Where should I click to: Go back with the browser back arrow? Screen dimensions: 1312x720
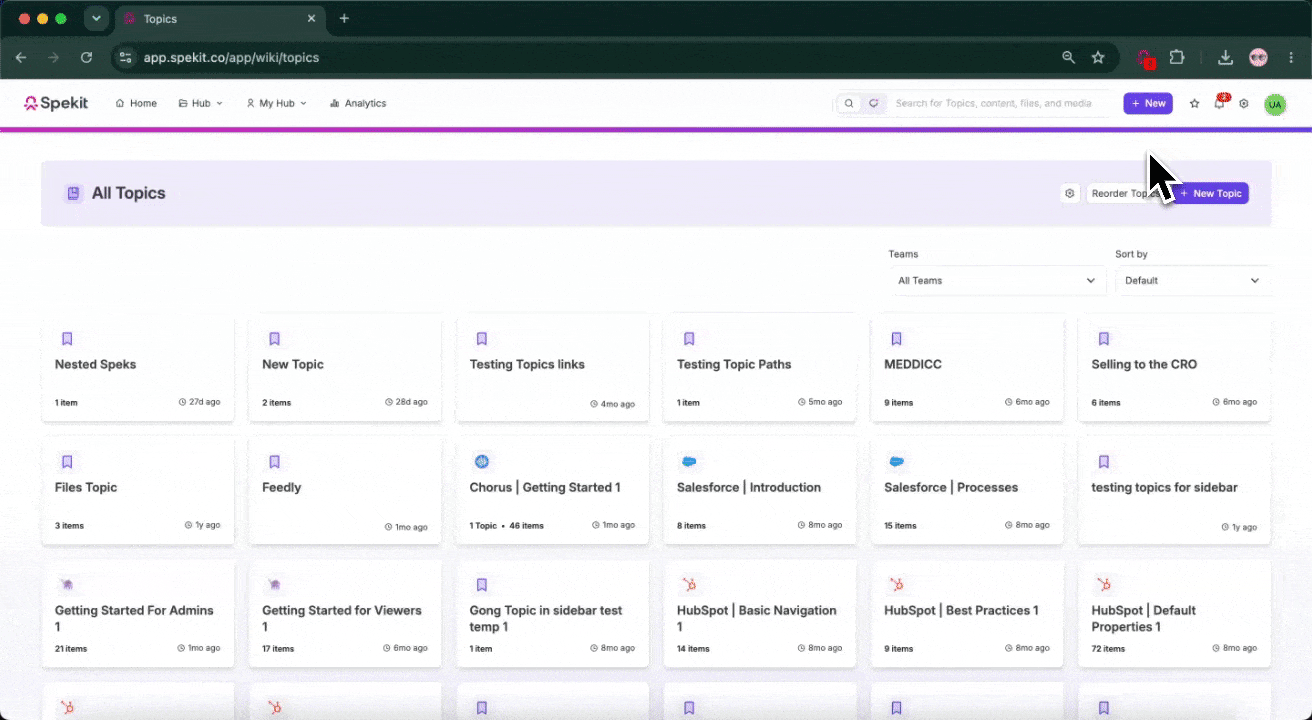[21, 58]
